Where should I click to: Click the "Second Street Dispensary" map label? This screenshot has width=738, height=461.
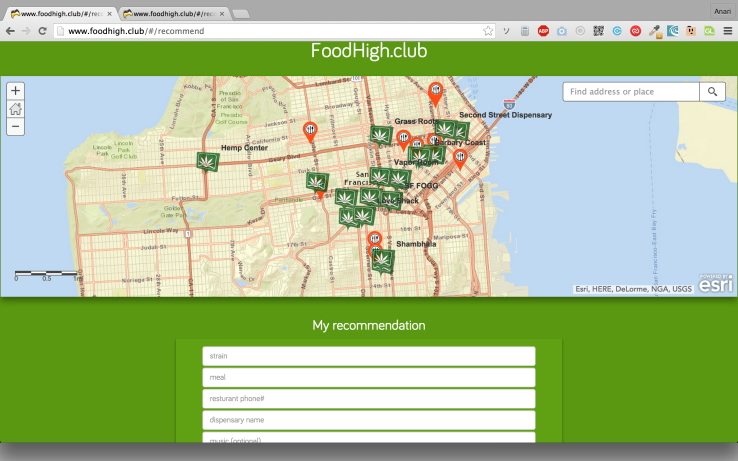pos(505,115)
